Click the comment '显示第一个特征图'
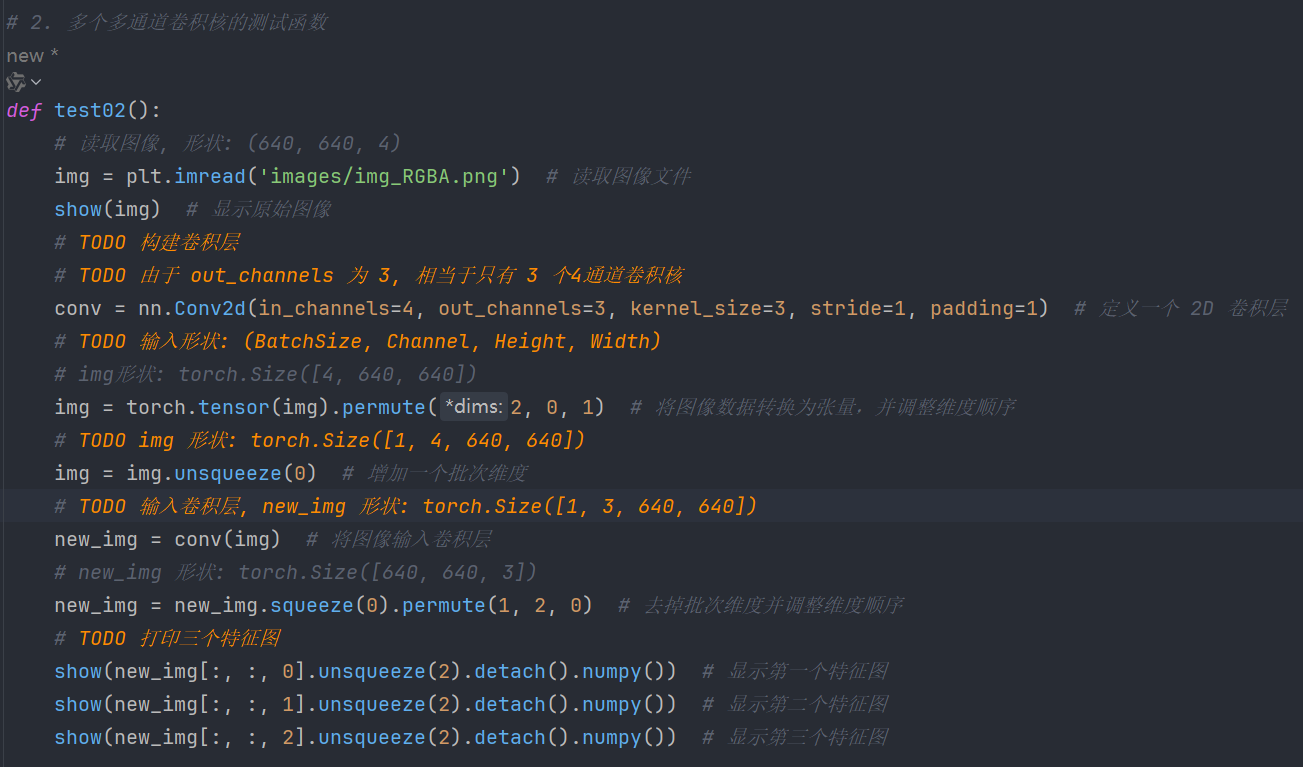This screenshot has height=767, width=1303. (795, 671)
